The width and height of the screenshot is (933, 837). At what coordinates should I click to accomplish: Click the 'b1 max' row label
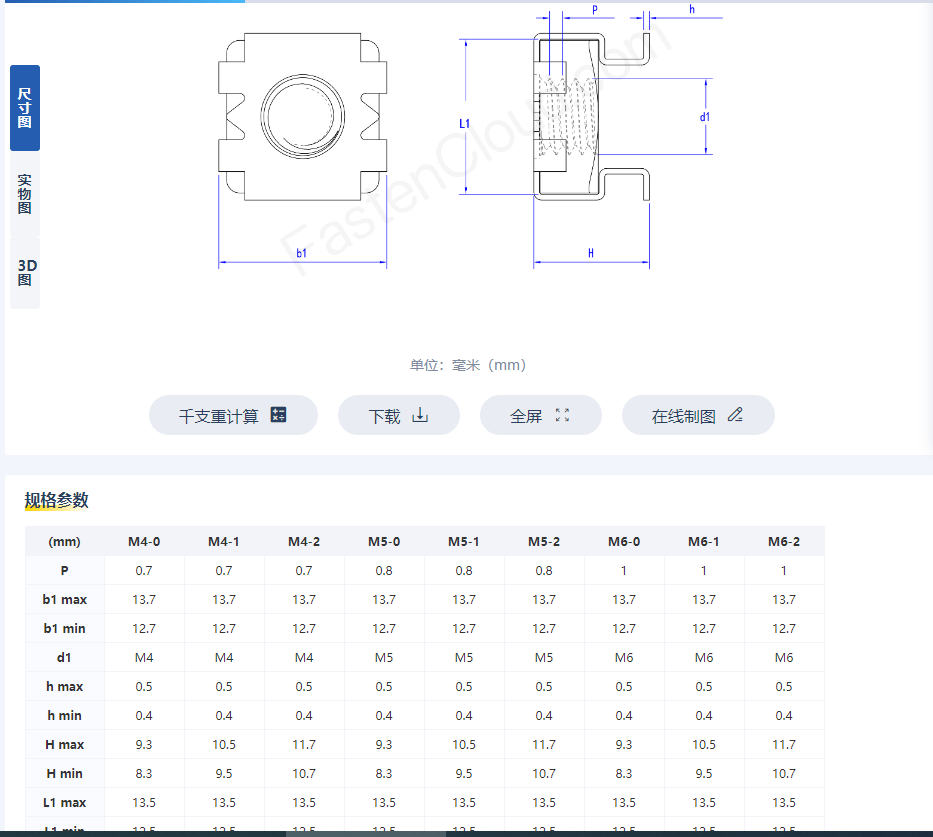pyautogui.click(x=65, y=600)
